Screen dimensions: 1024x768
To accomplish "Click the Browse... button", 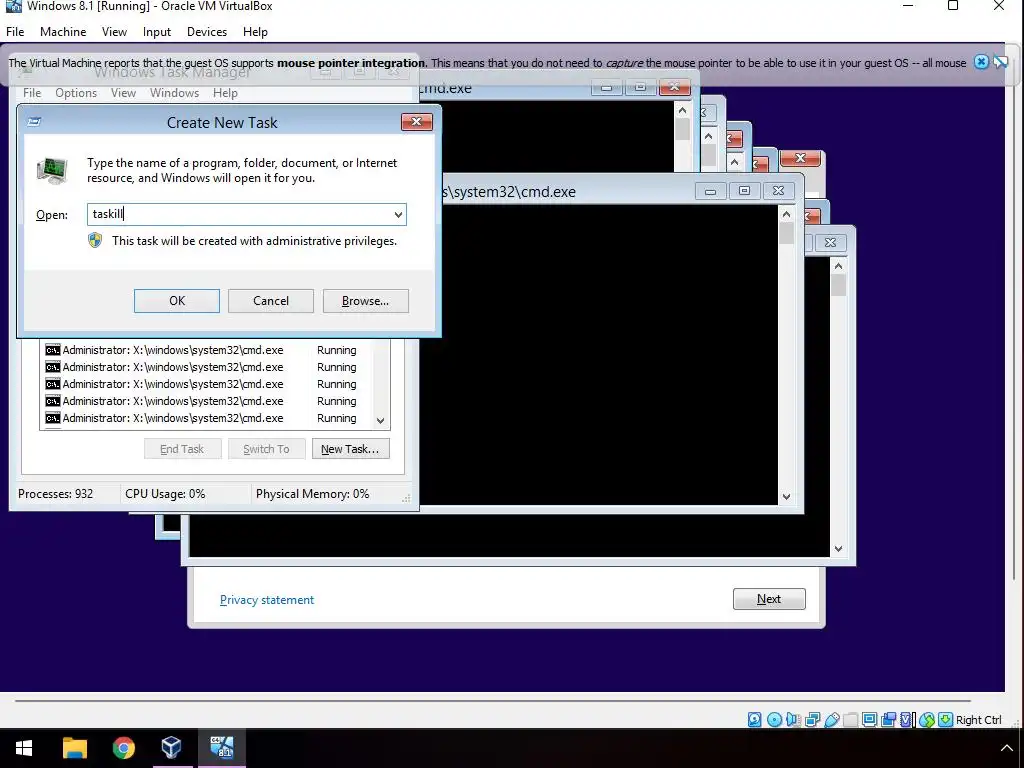I will click(x=366, y=301).
